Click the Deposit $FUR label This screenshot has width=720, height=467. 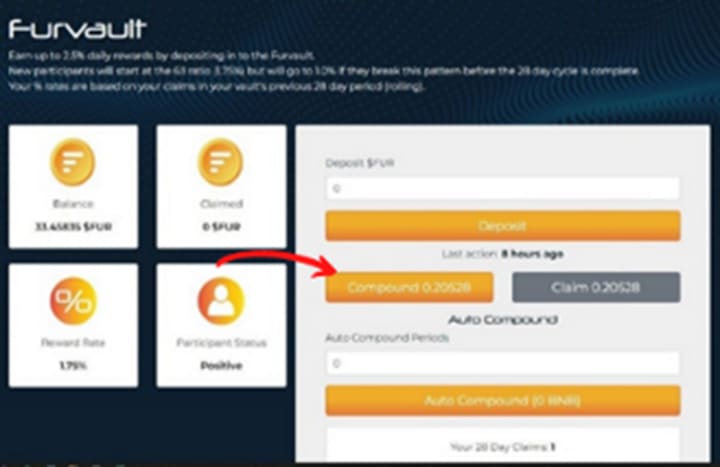(x=360, y=163)
